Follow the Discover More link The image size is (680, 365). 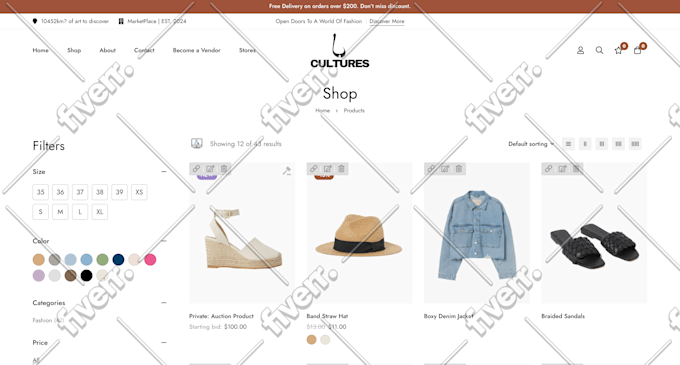tap(387, 21)
